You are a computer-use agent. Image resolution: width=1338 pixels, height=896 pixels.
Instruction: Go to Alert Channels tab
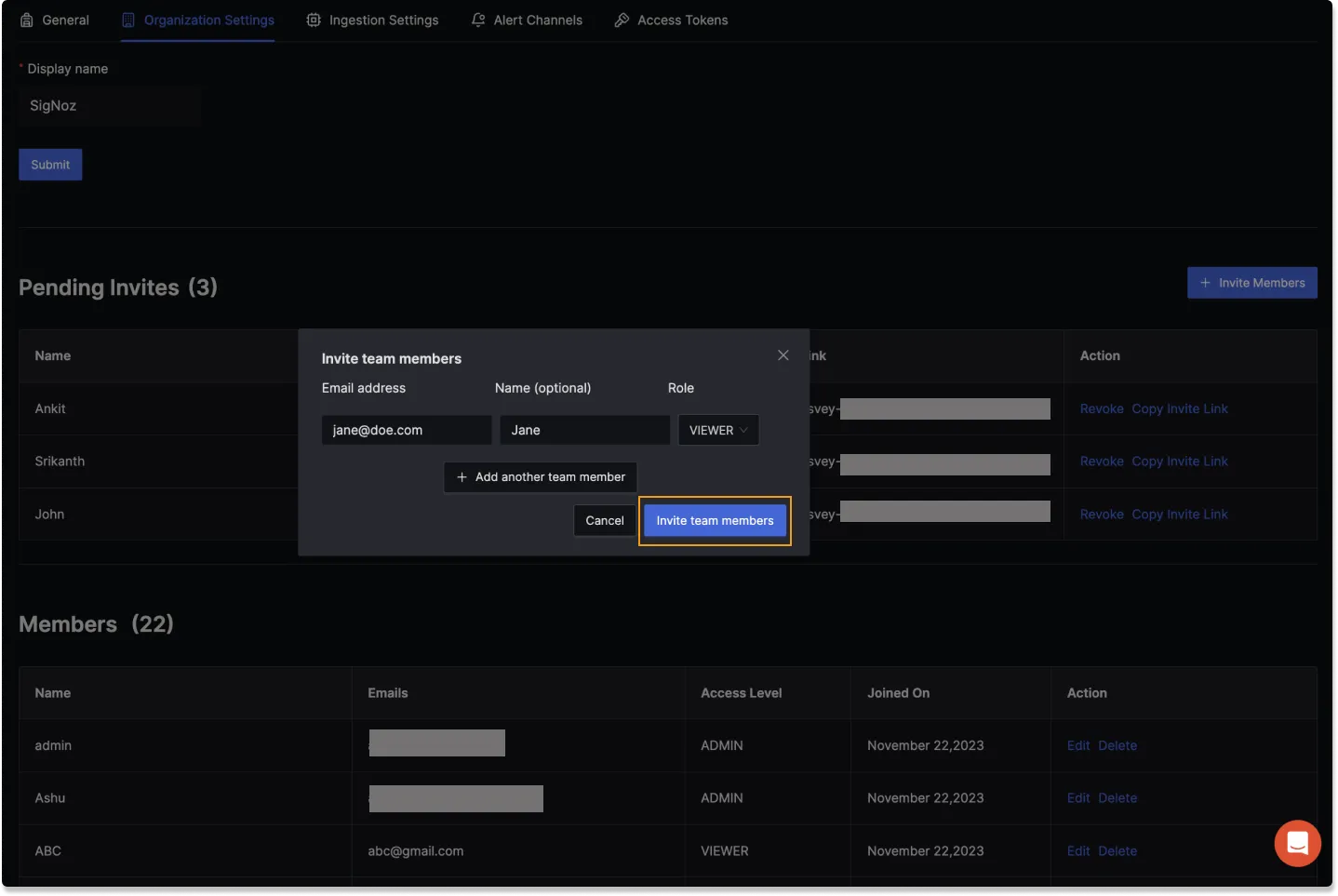[x=527, y=20]
